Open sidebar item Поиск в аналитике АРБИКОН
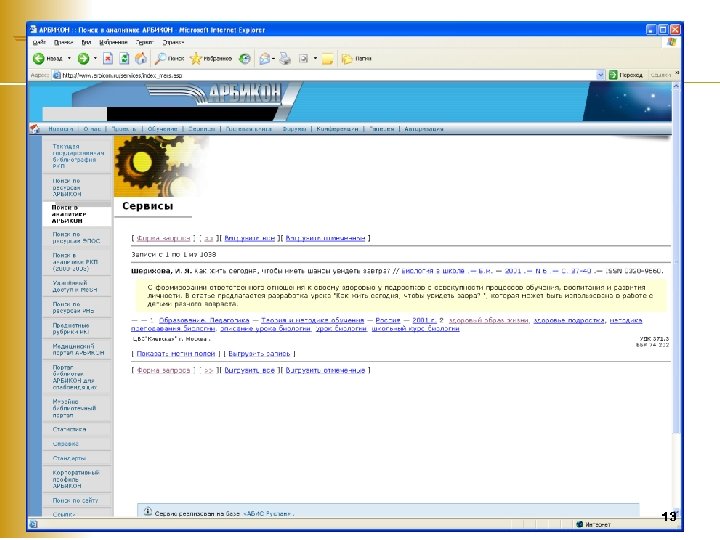Screen dimensions: 720x540 [69, 214]
